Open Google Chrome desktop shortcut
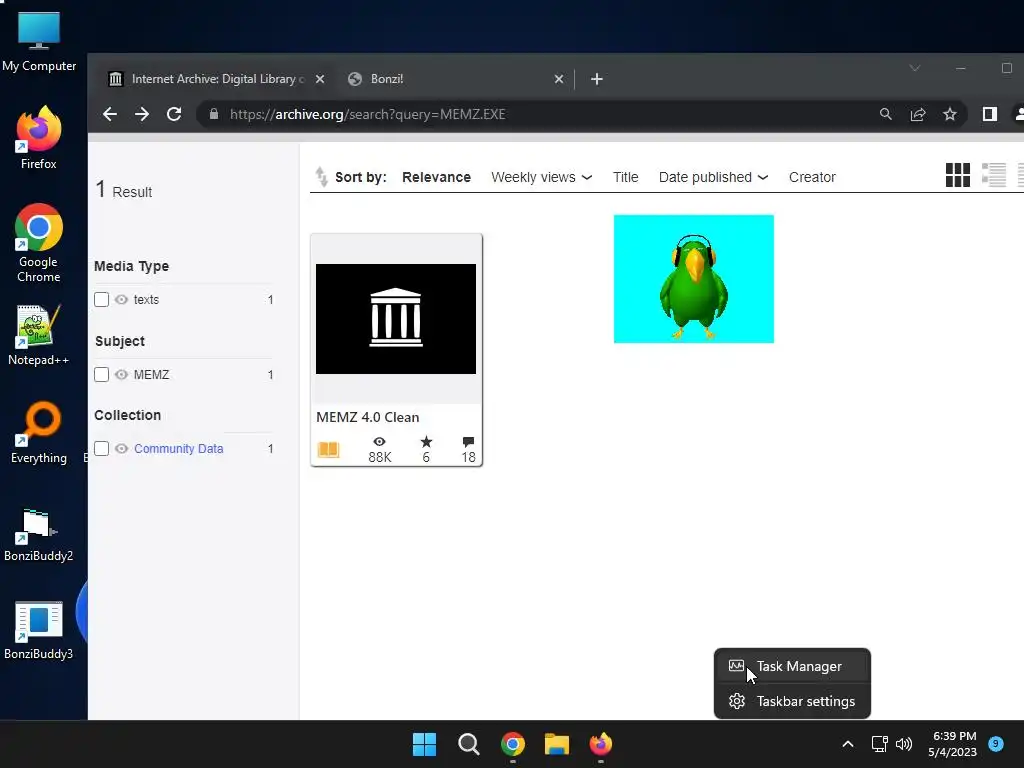 pyautogui.click(x=39, y=243)
